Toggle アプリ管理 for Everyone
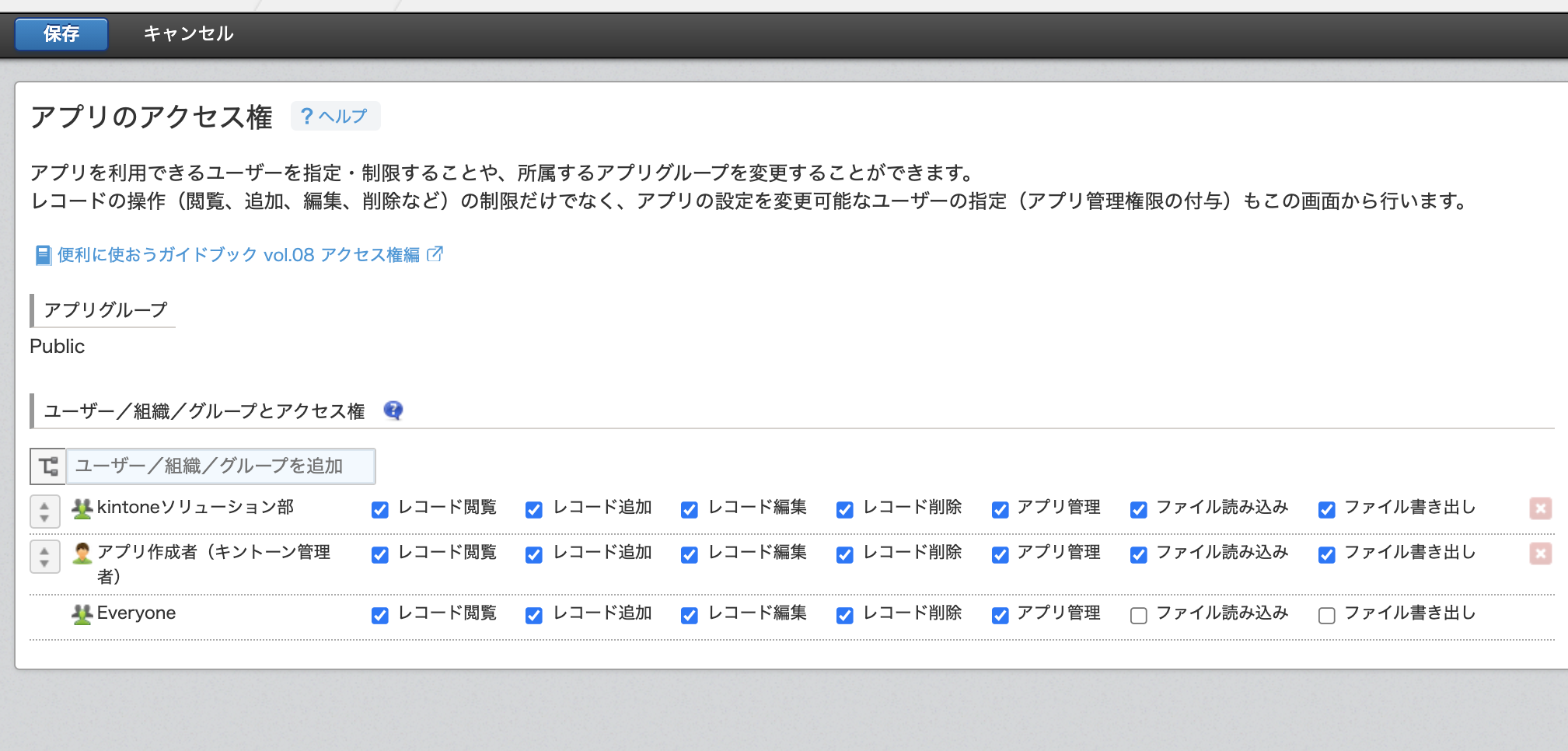 pos(1001,616)
